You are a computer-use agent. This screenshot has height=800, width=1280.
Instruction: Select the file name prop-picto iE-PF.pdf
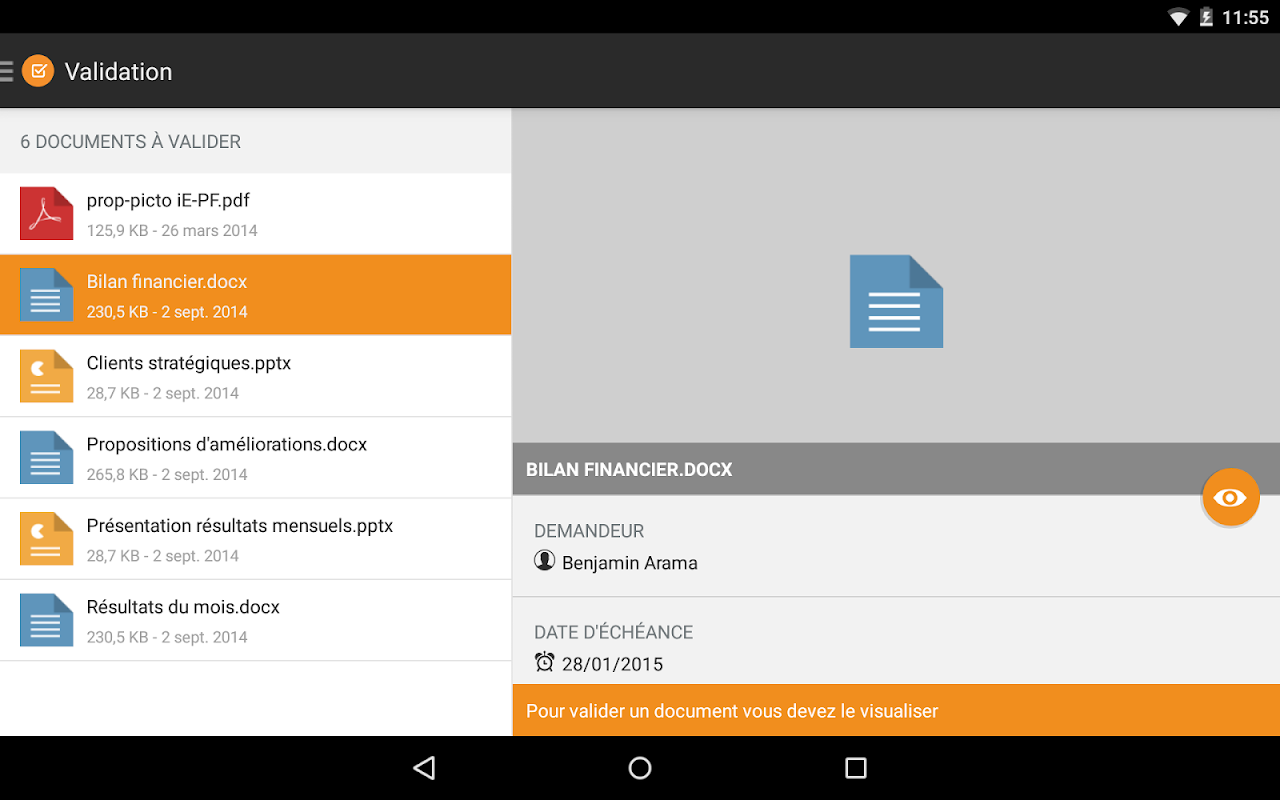click(x=168, y=201)
